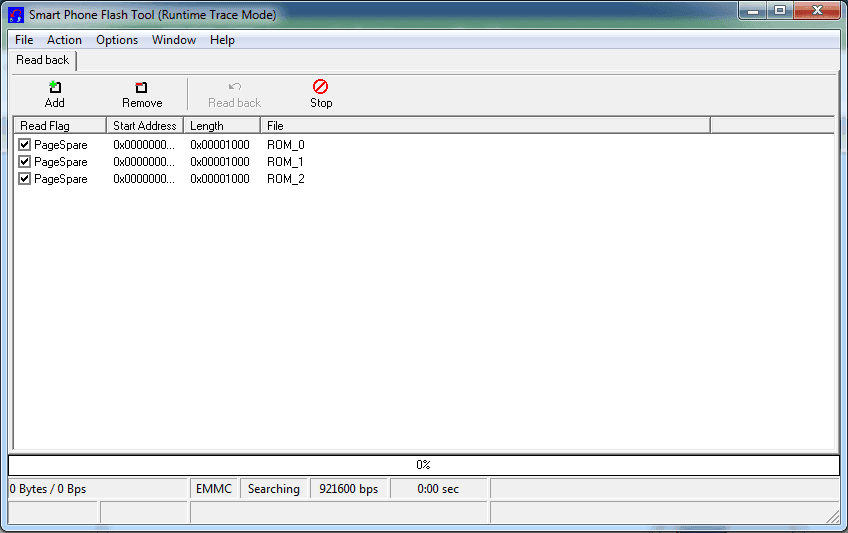Viewport: 848px width, 533px height.
Task: Click the start address of ROM_0 row
Action: (144, 145)
